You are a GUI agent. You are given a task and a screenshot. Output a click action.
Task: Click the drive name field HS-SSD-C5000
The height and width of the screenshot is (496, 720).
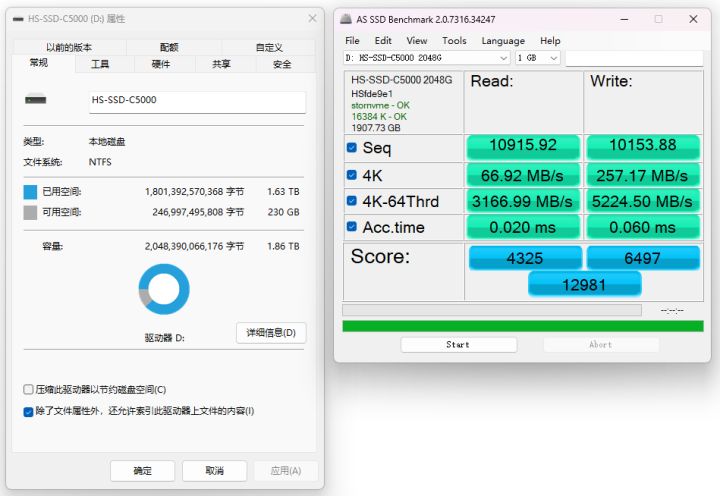(x=197, y=102)
